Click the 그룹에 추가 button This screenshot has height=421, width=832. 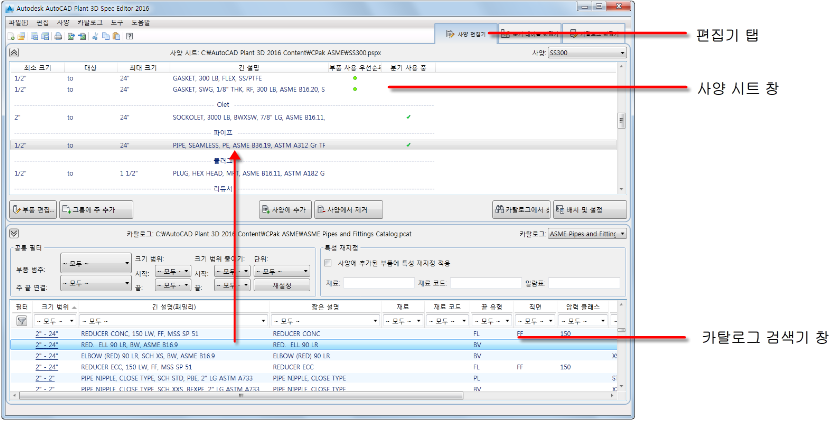coord(96,210)
